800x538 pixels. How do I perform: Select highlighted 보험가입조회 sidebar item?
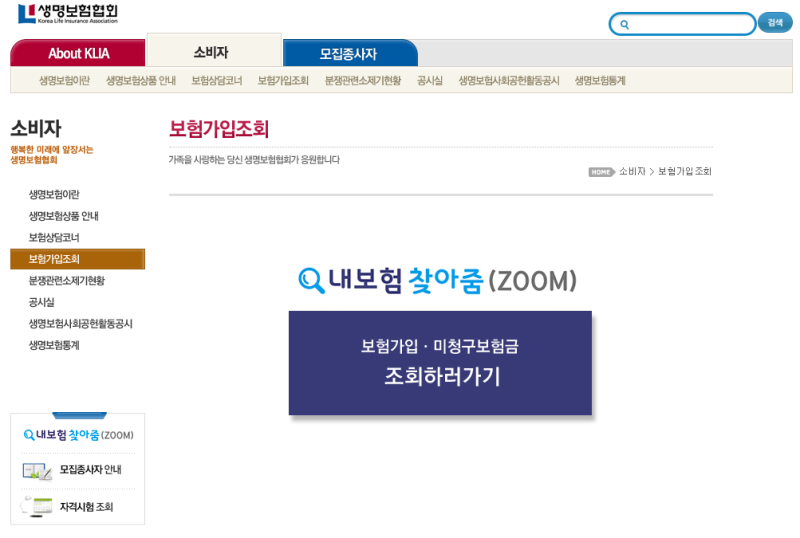pyautogui.click(x=78, y=259)
